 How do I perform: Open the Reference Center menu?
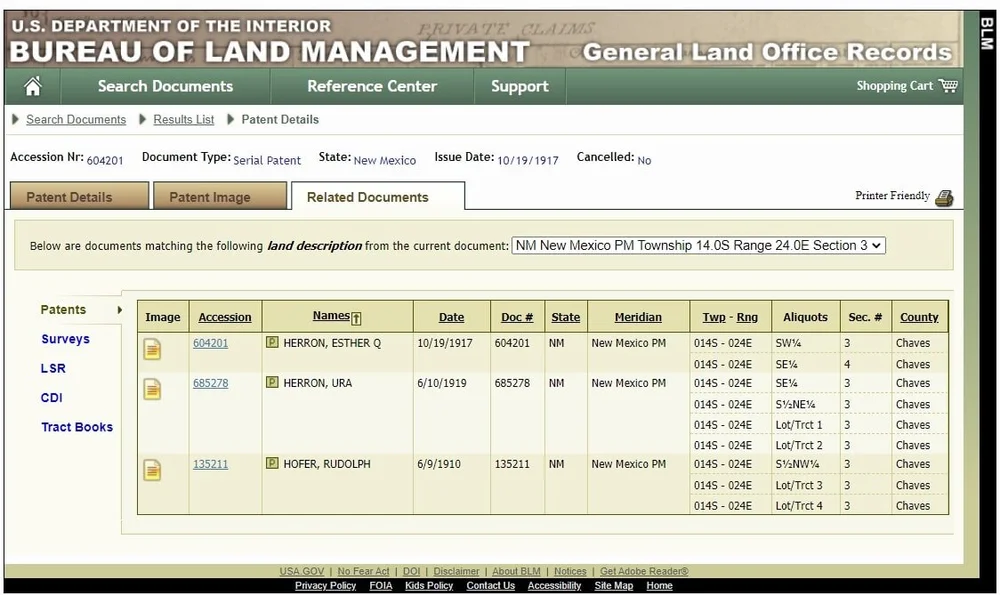coord(372,86)
